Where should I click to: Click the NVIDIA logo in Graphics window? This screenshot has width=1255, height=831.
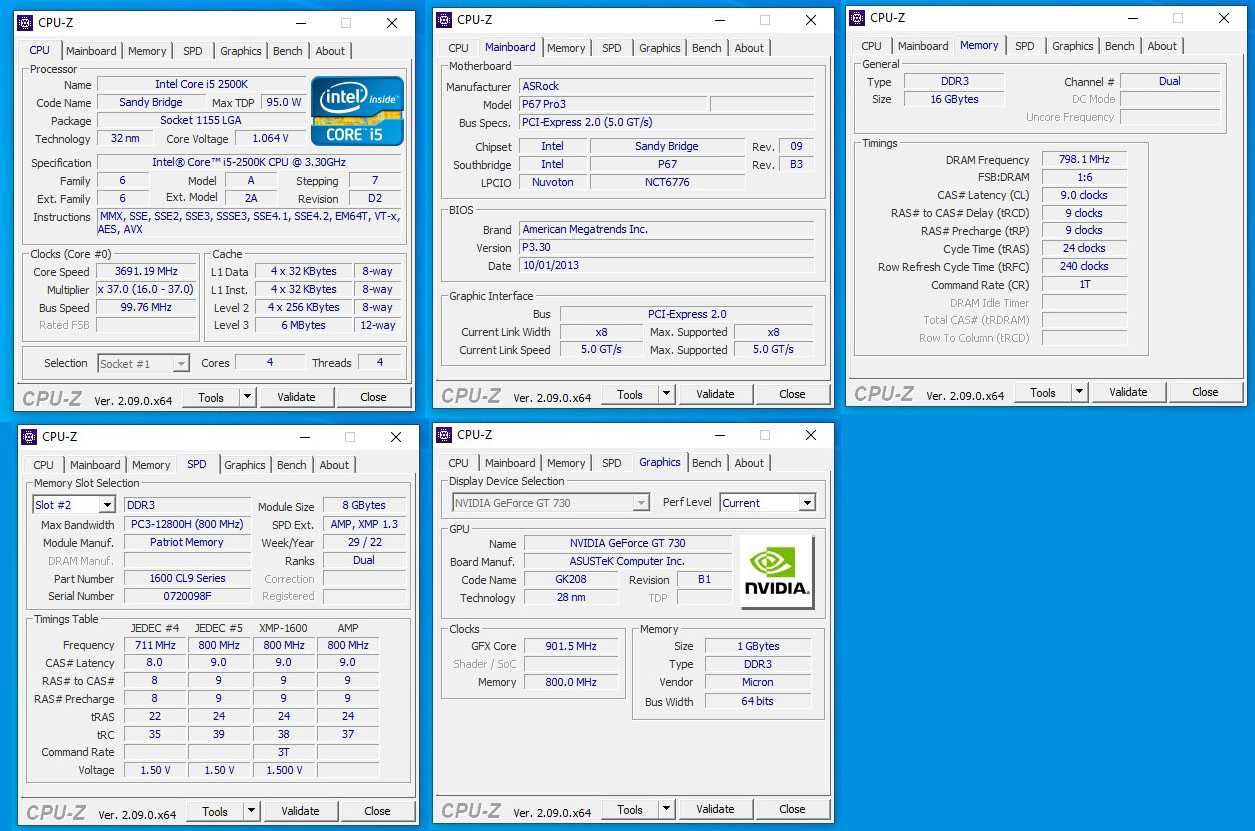777,572
